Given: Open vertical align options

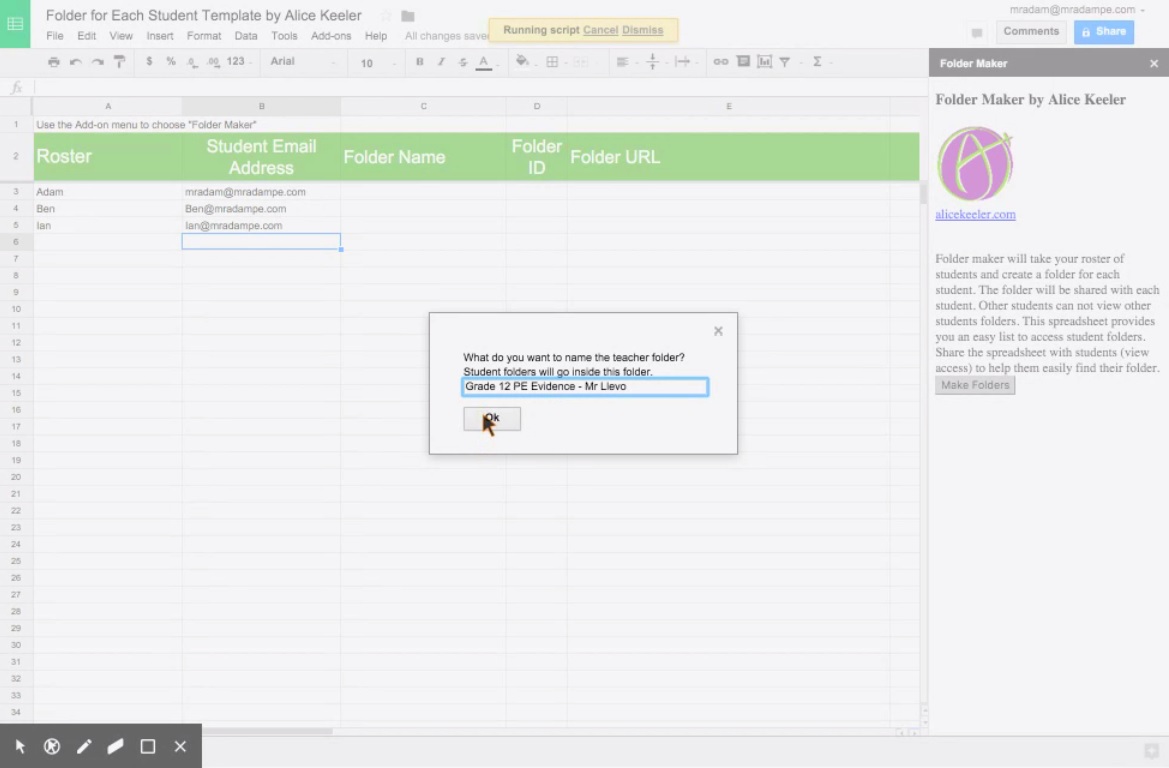Looking at the screenshot, I should 652,62.
